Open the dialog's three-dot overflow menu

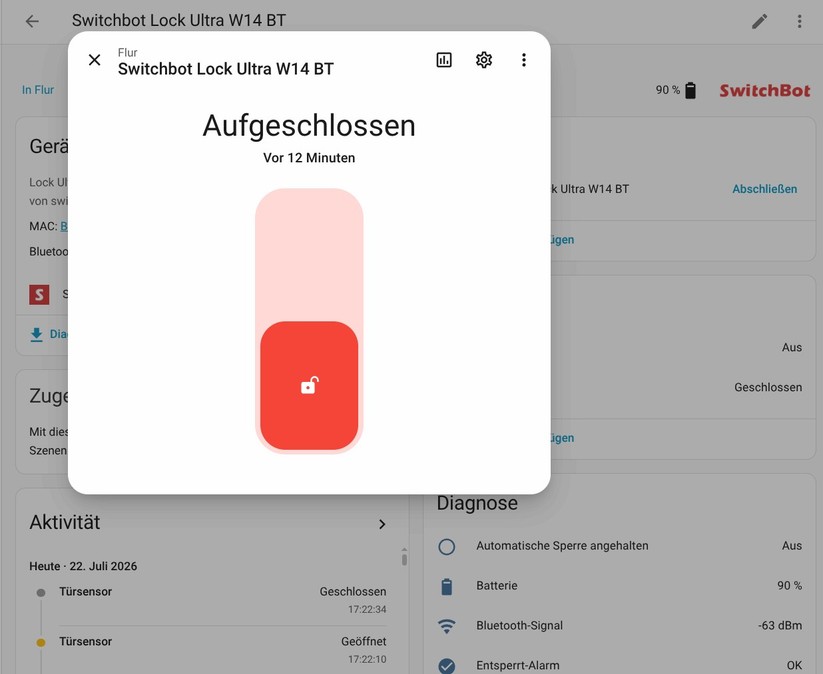(x=524, y=60)
